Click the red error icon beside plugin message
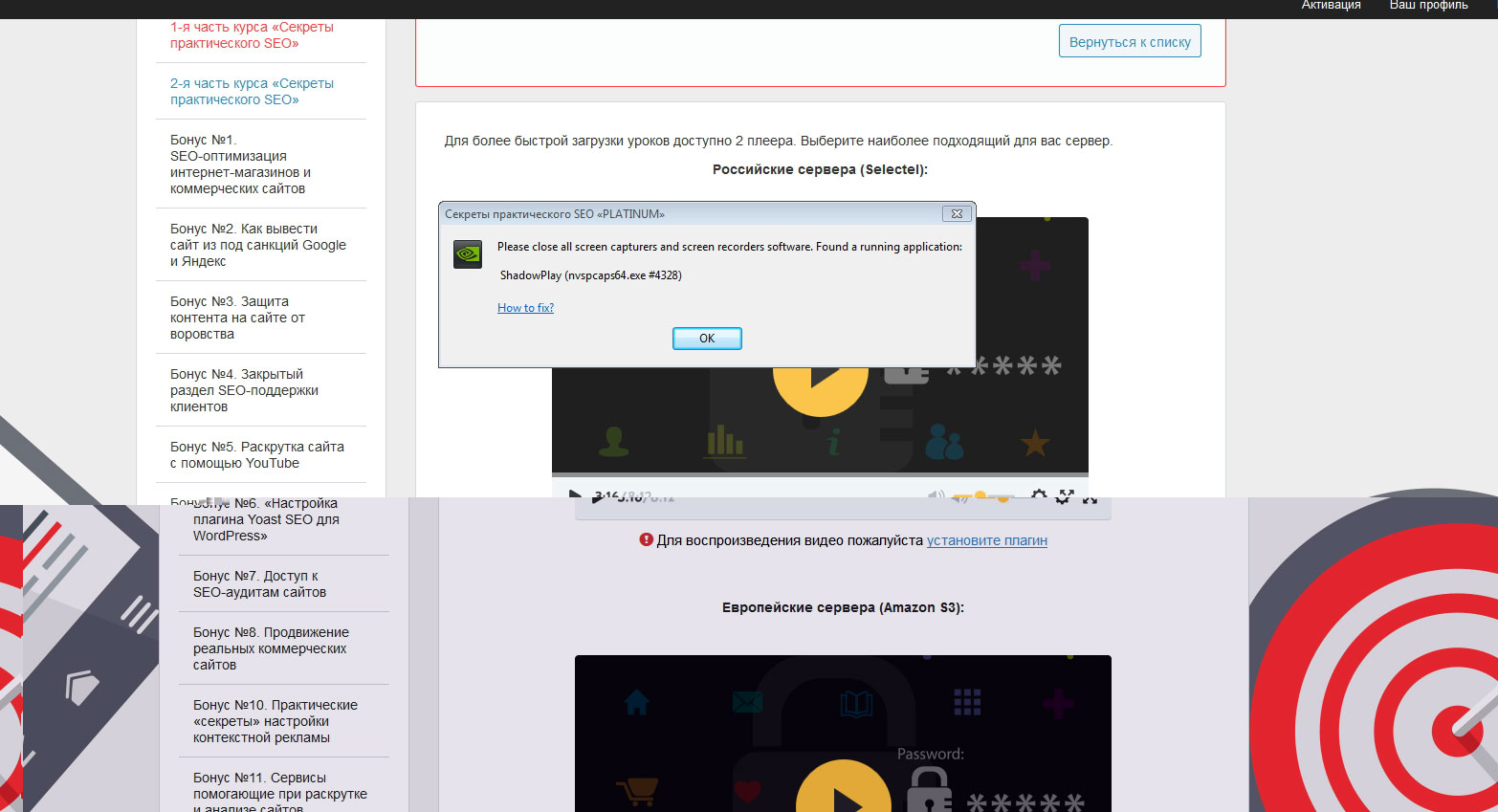The width and height of the screenshot is (1498, 812). [646, 539]
